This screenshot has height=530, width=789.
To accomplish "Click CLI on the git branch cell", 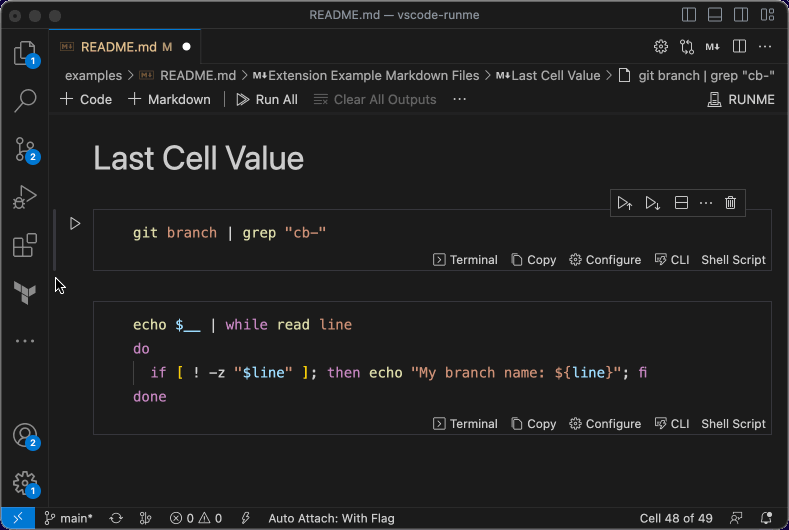I will pos(672,260).
